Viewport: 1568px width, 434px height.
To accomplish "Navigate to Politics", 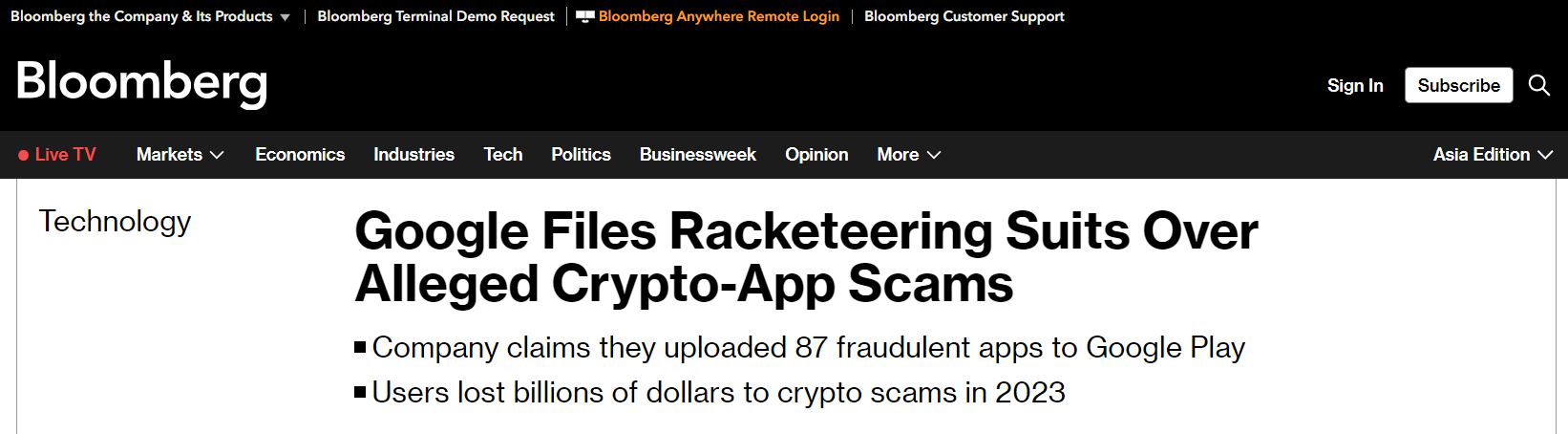I will (581, 155).
